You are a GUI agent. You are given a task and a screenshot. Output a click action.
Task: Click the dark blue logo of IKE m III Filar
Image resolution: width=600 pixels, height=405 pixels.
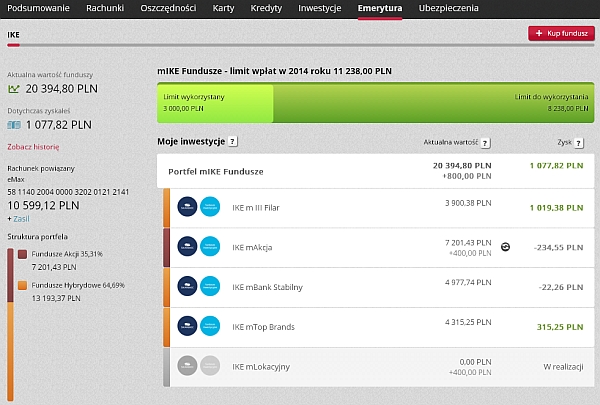point(187,207)
